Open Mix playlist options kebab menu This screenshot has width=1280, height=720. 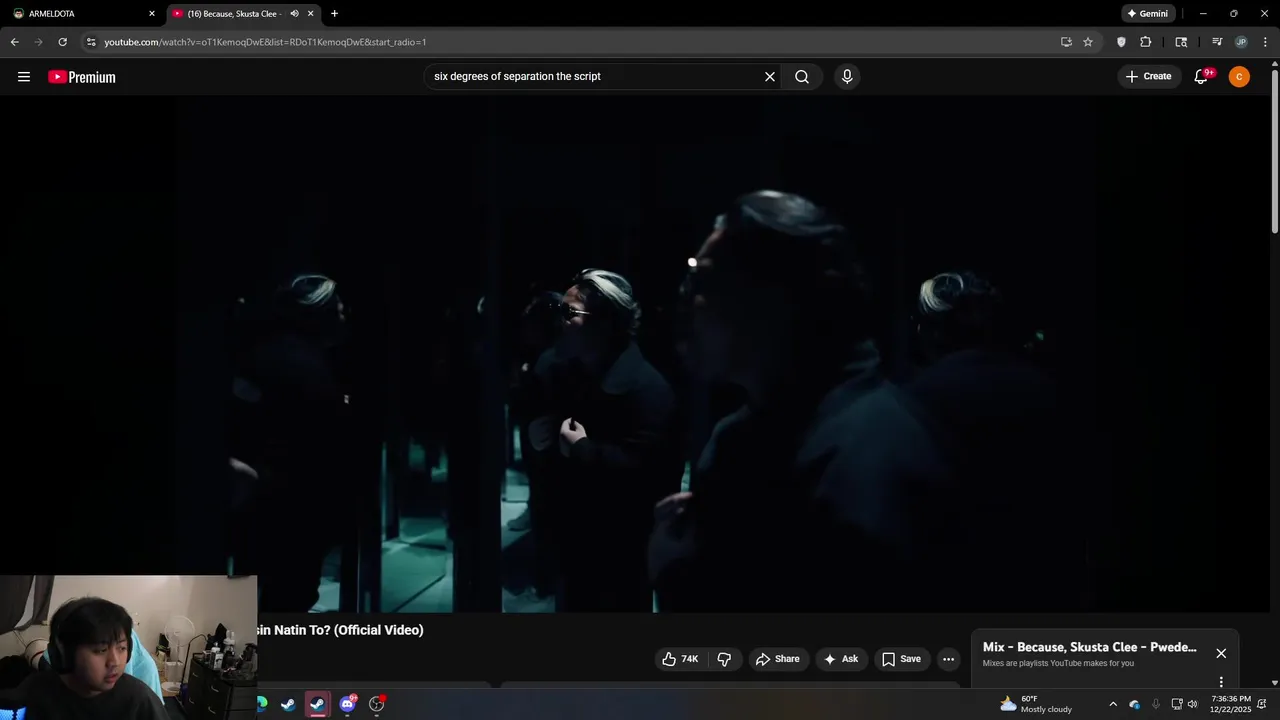click(x=1221, y=682)
